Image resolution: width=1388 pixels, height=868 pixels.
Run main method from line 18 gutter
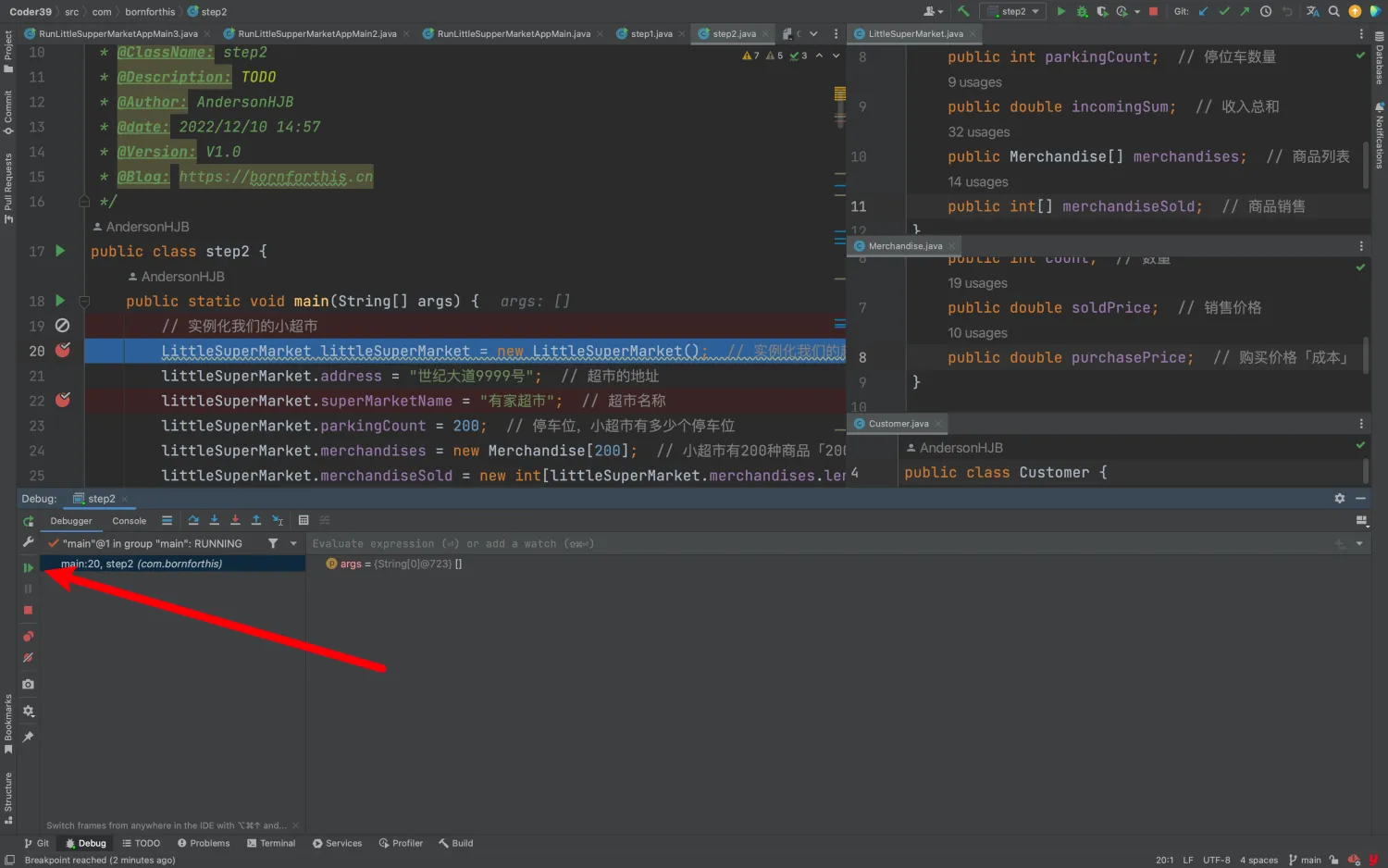pyautogui.click(x=60, y=301)
